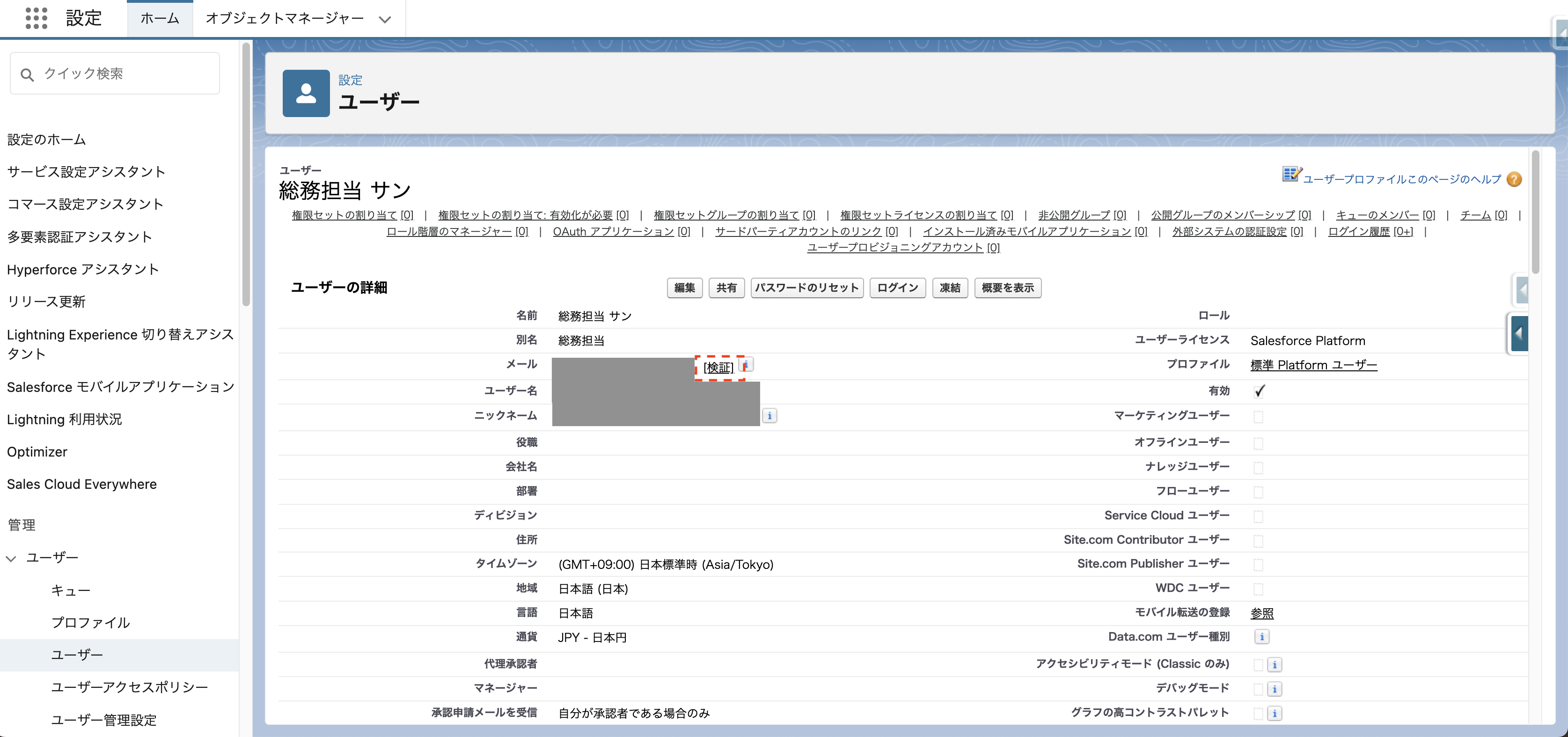Viewport: 1568px width, 737px height.
Task: Click the main content vertical scrollbar
Action: (1536, 212)
